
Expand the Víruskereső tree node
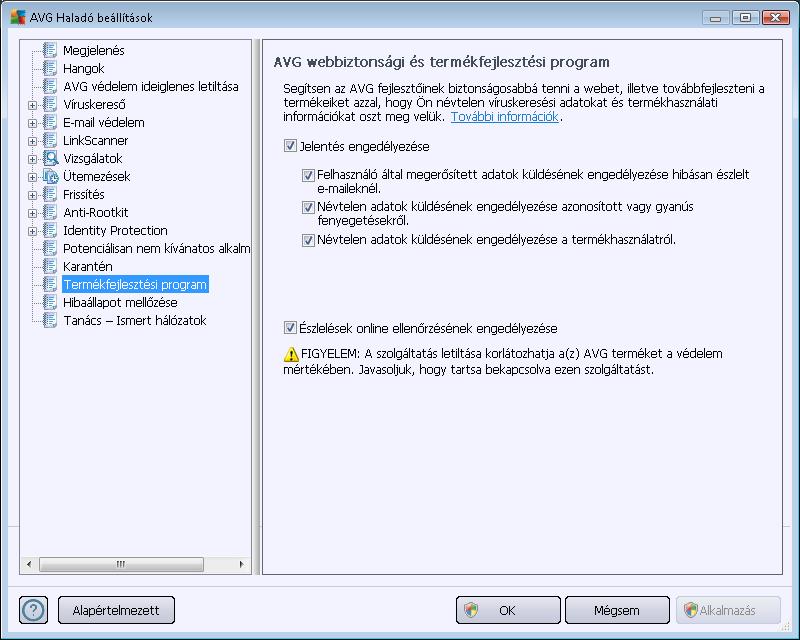tap(32, 105)
